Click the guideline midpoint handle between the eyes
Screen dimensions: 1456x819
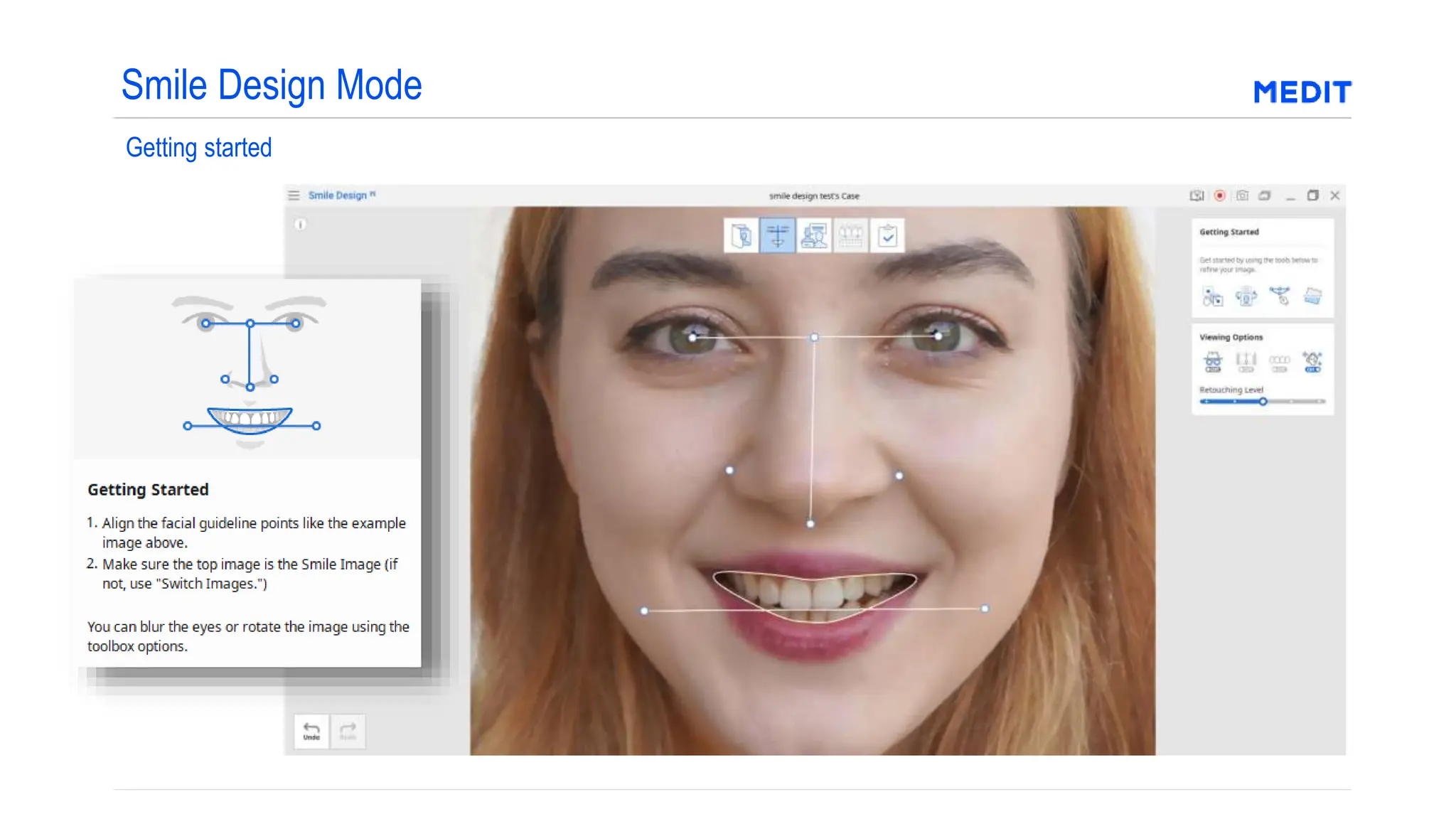814,338
